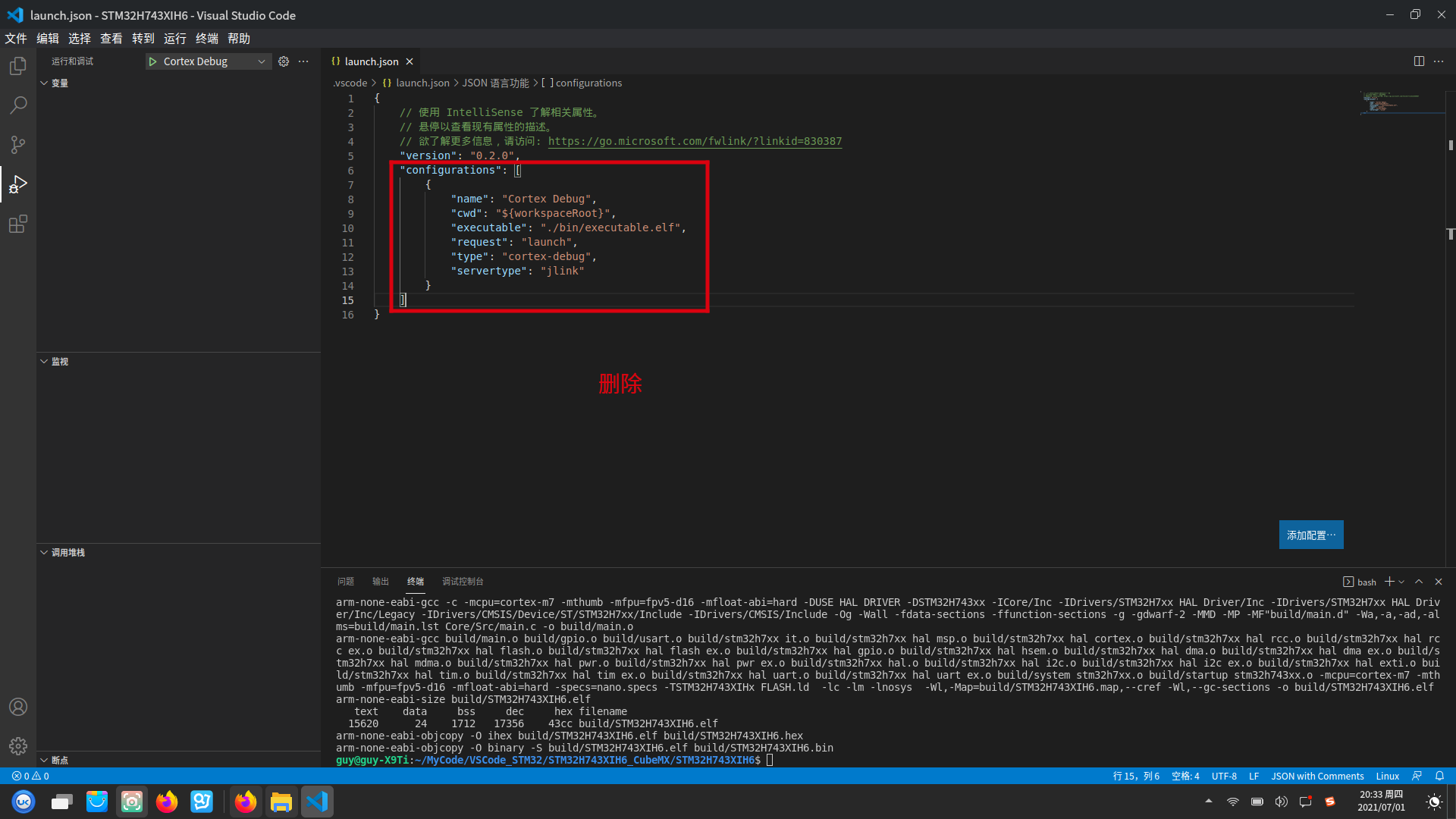Screen dimensions: 1456x819
Task: Open the Accounts menu icon
Action: click(x=18, y=707)
